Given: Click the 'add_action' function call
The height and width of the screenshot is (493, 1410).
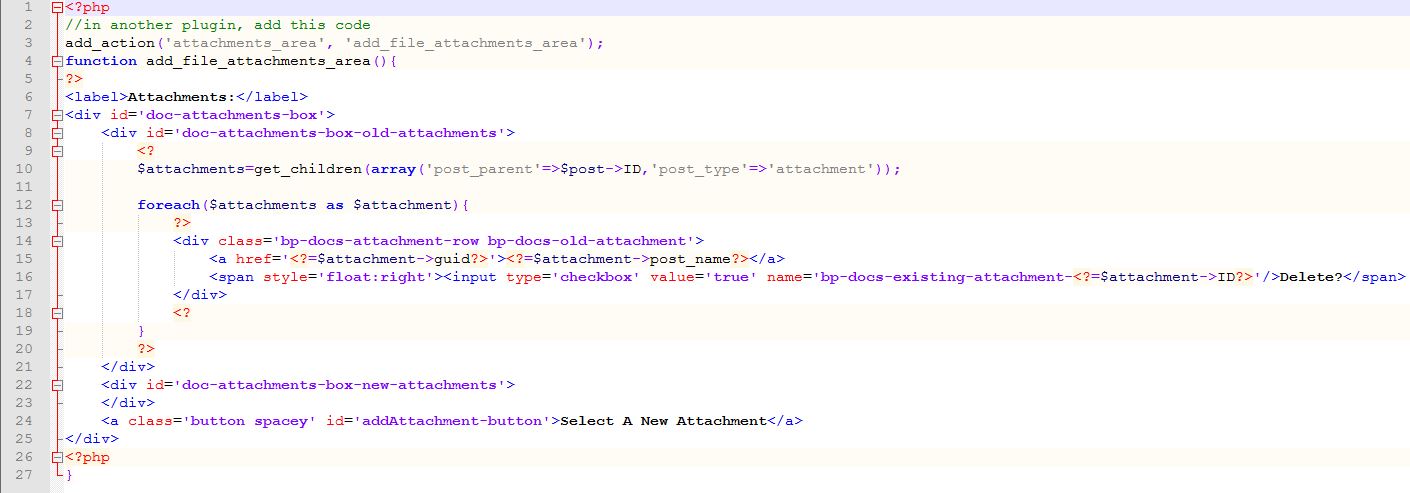Looking at the screenshot, I should 110,43.
